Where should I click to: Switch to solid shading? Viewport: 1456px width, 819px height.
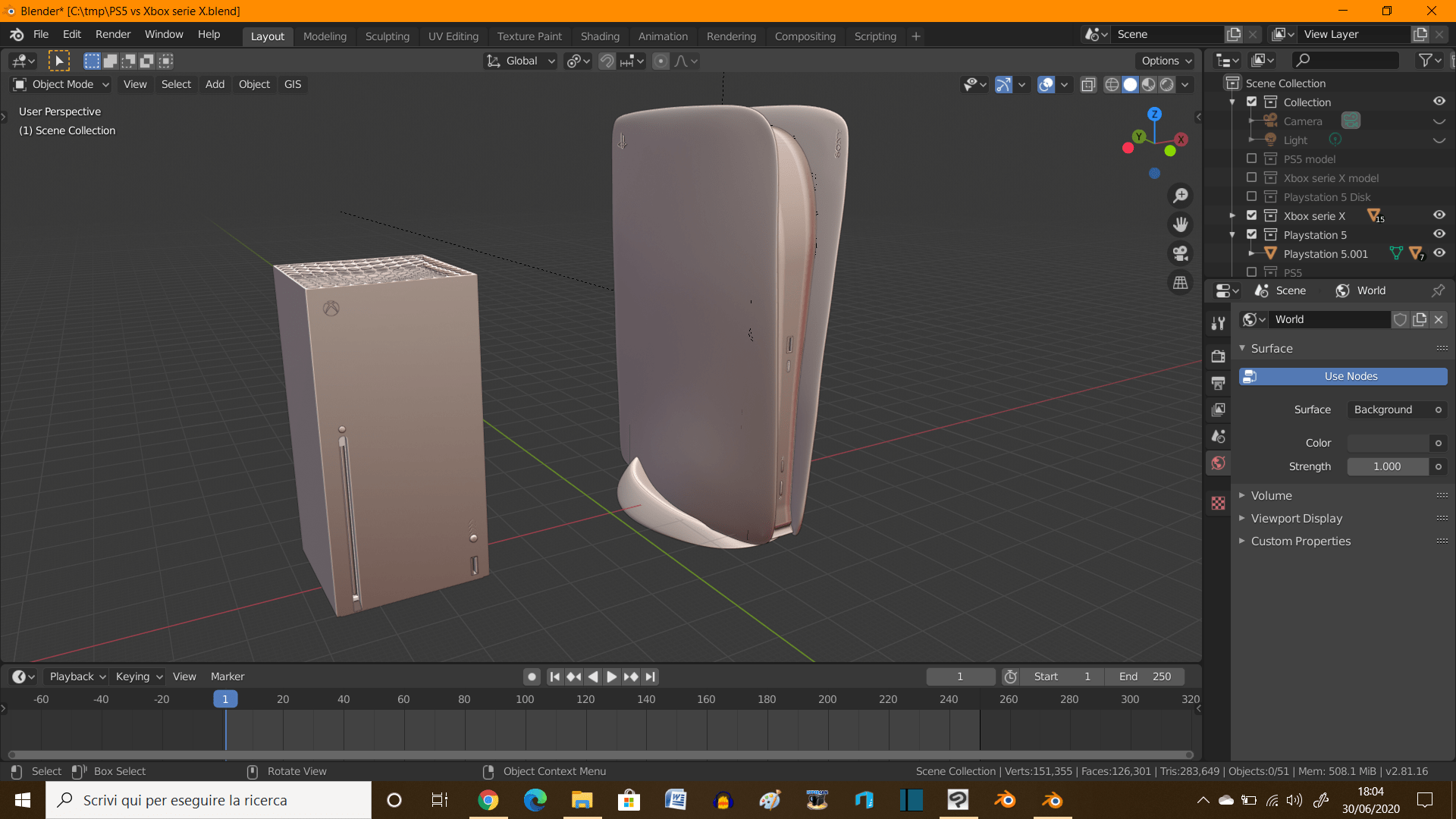1130,85
